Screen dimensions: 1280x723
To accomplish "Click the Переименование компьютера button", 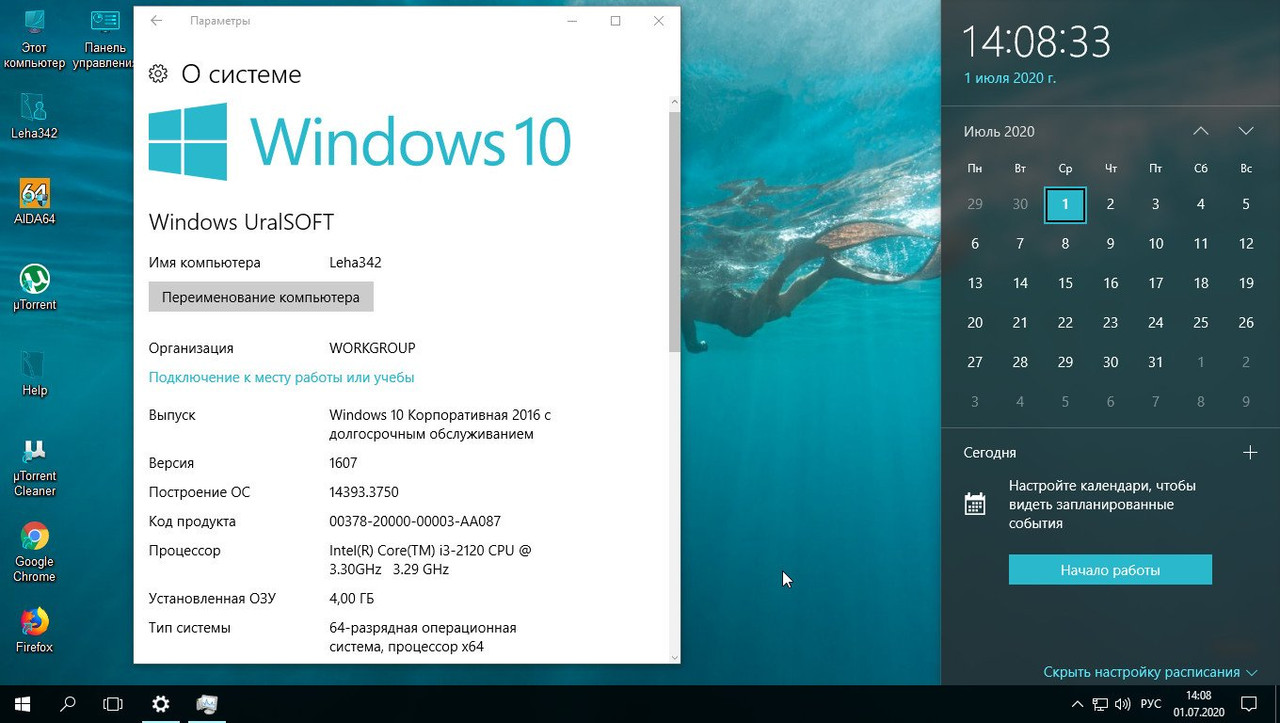I will [261, 297].
